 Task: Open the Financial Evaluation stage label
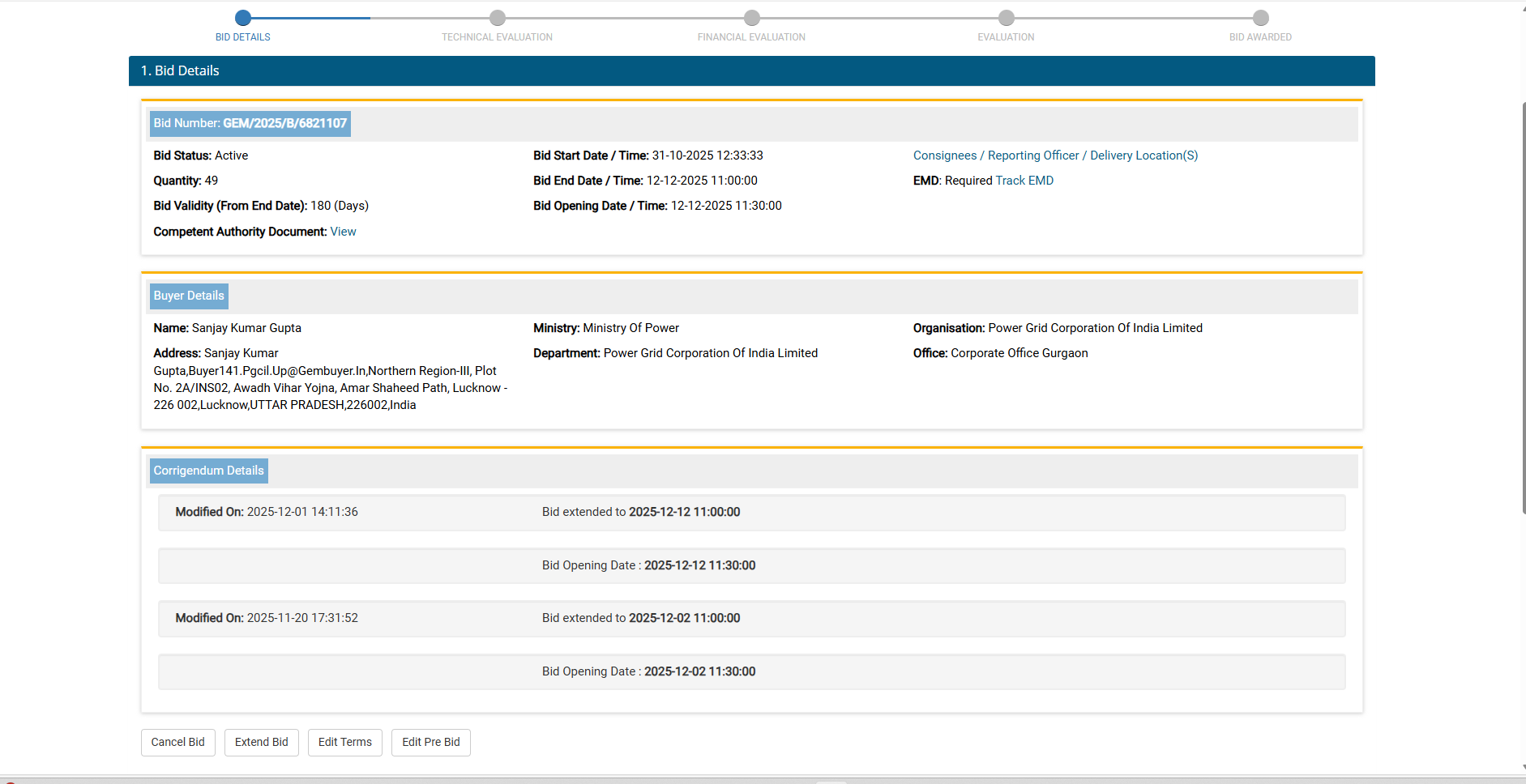click(751, 37)
